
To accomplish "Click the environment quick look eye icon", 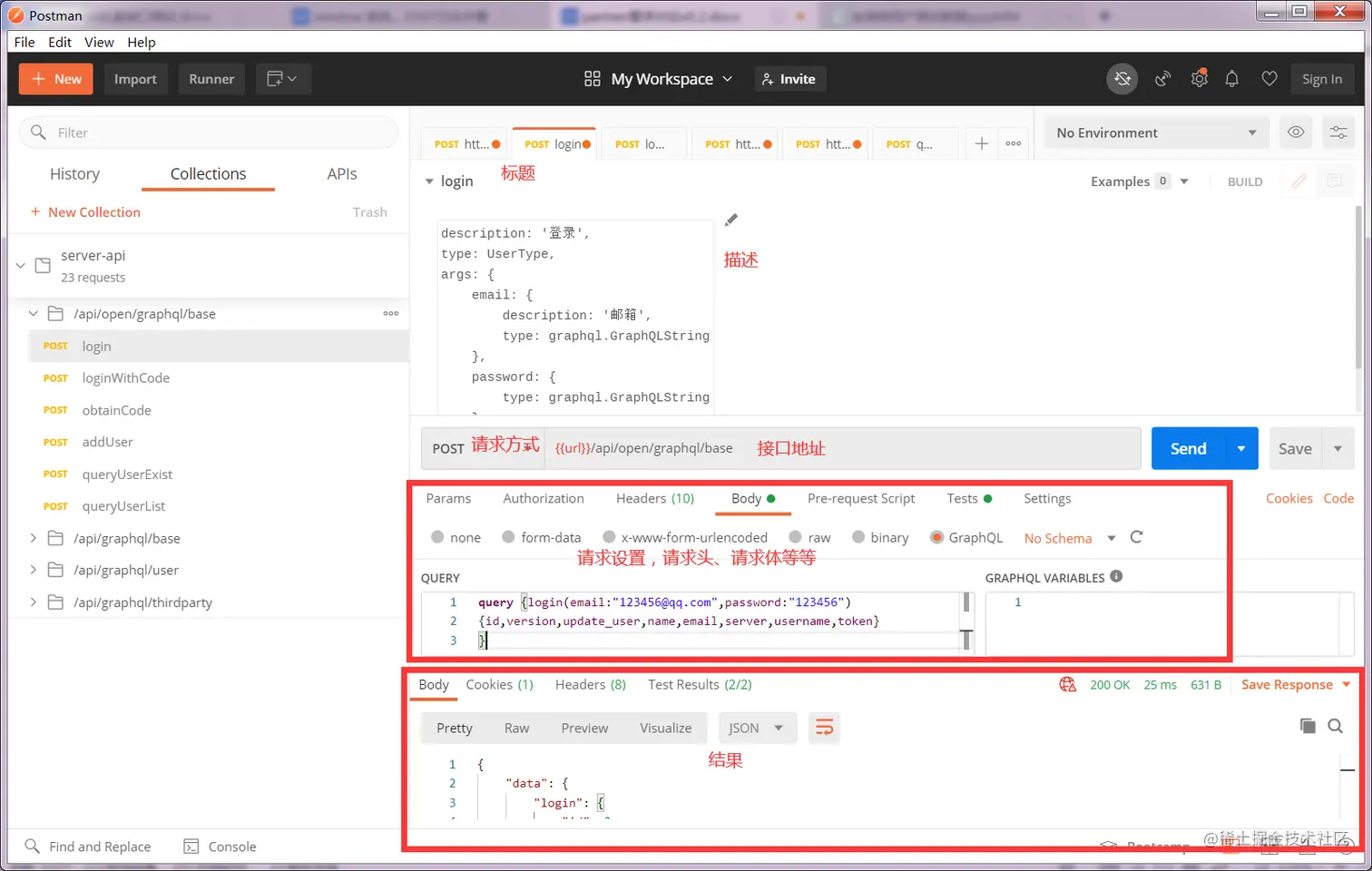I will click(x=1296, y=132).
